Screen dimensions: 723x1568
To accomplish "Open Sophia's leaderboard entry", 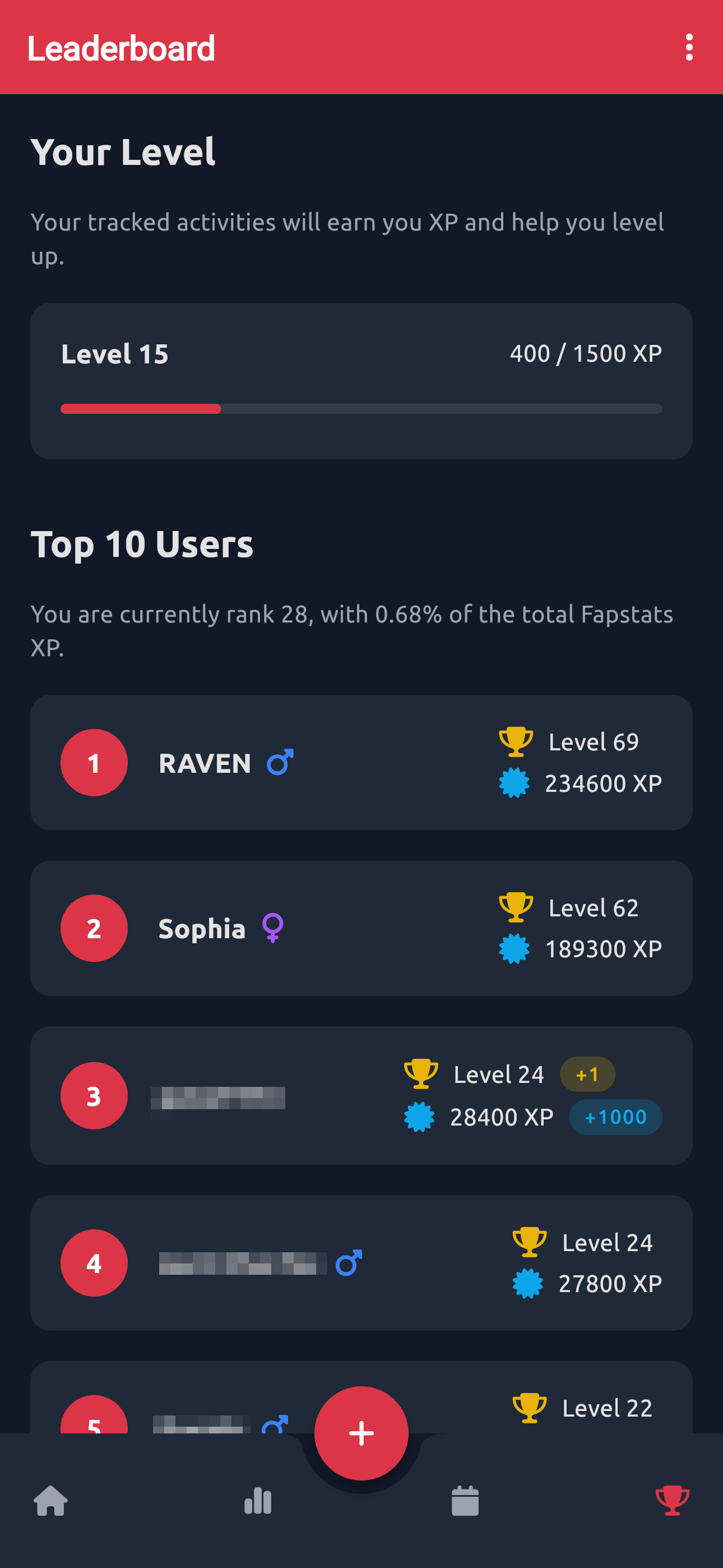I will (x=201, y=929).
